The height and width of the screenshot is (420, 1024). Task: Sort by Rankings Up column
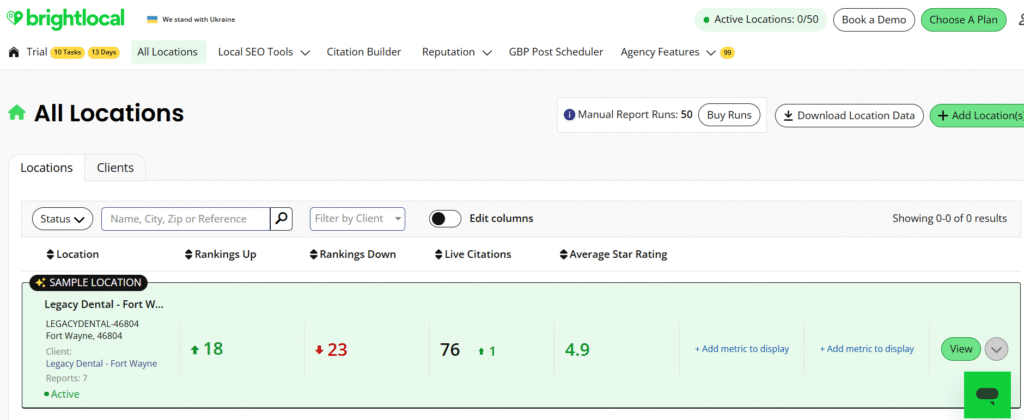pos(190,255)
